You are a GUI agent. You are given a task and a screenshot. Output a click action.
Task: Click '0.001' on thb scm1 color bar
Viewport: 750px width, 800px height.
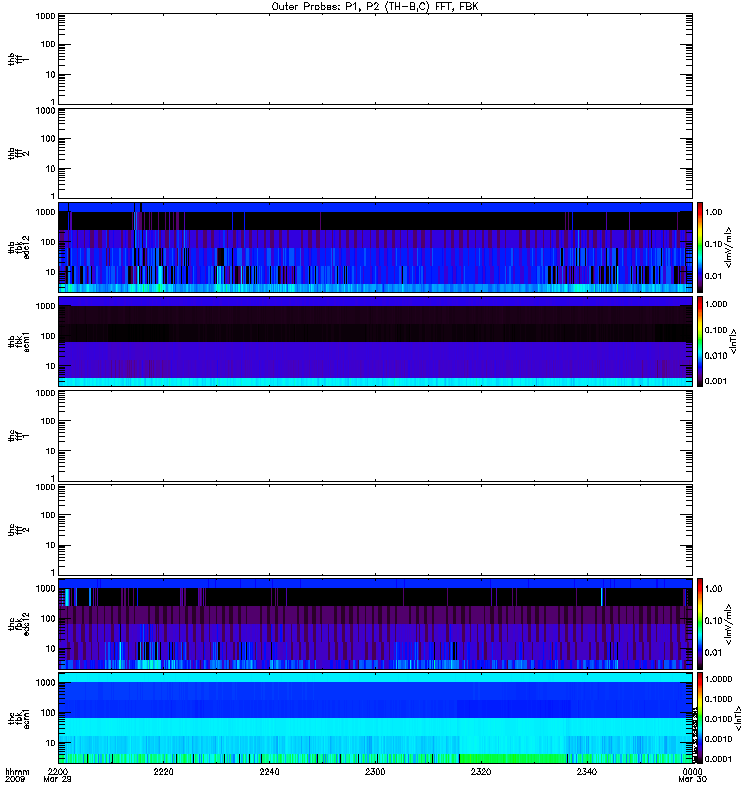pos(716,381)
